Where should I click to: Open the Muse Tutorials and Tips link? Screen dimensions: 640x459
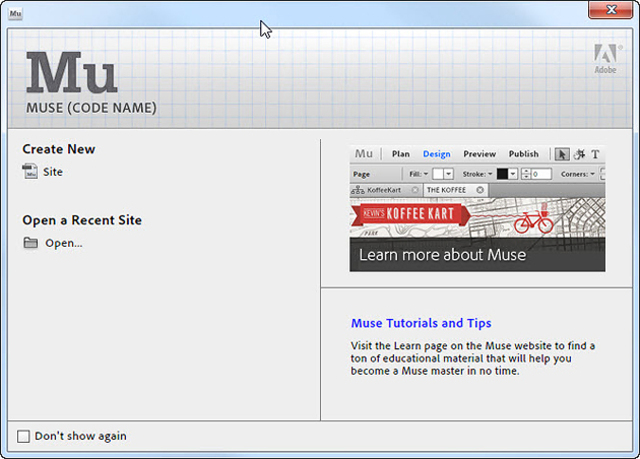(x=421, y=323)
